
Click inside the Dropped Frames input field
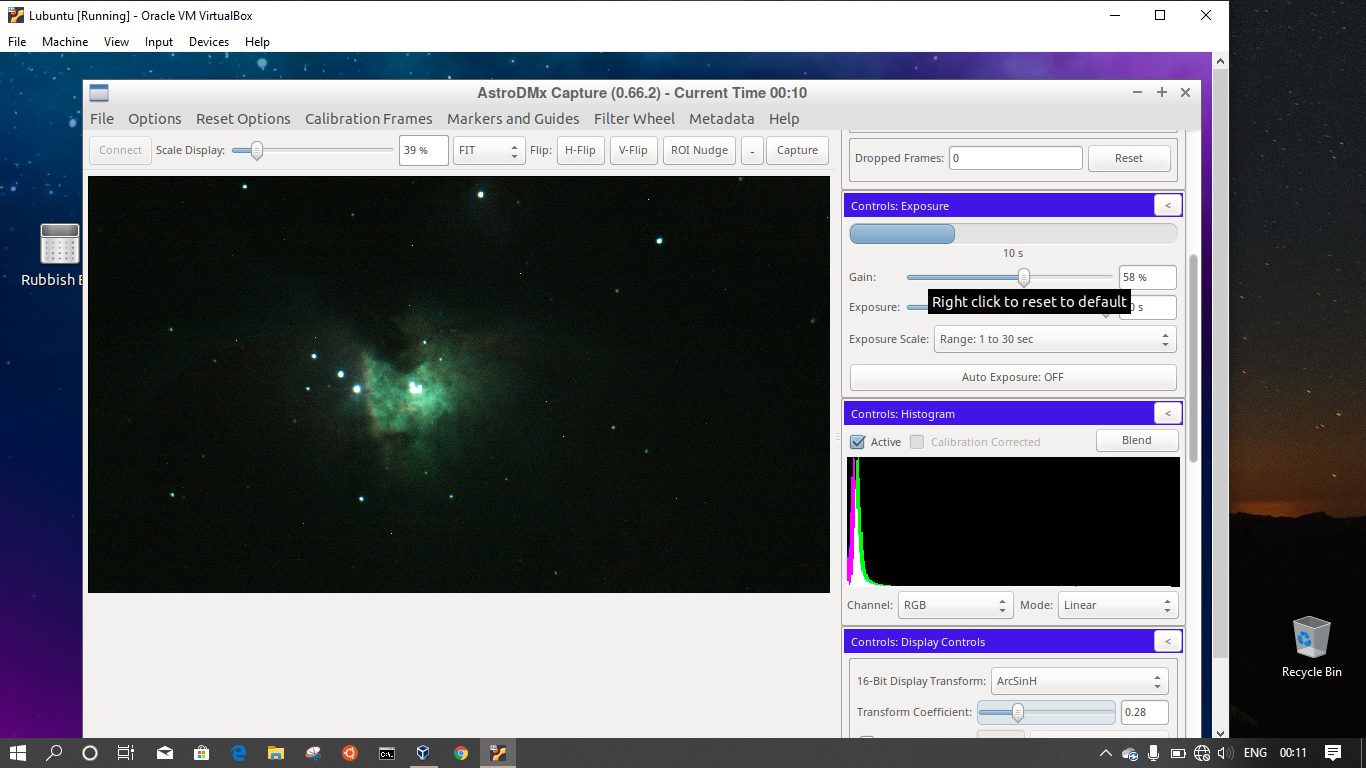(x=1015, y=157)
